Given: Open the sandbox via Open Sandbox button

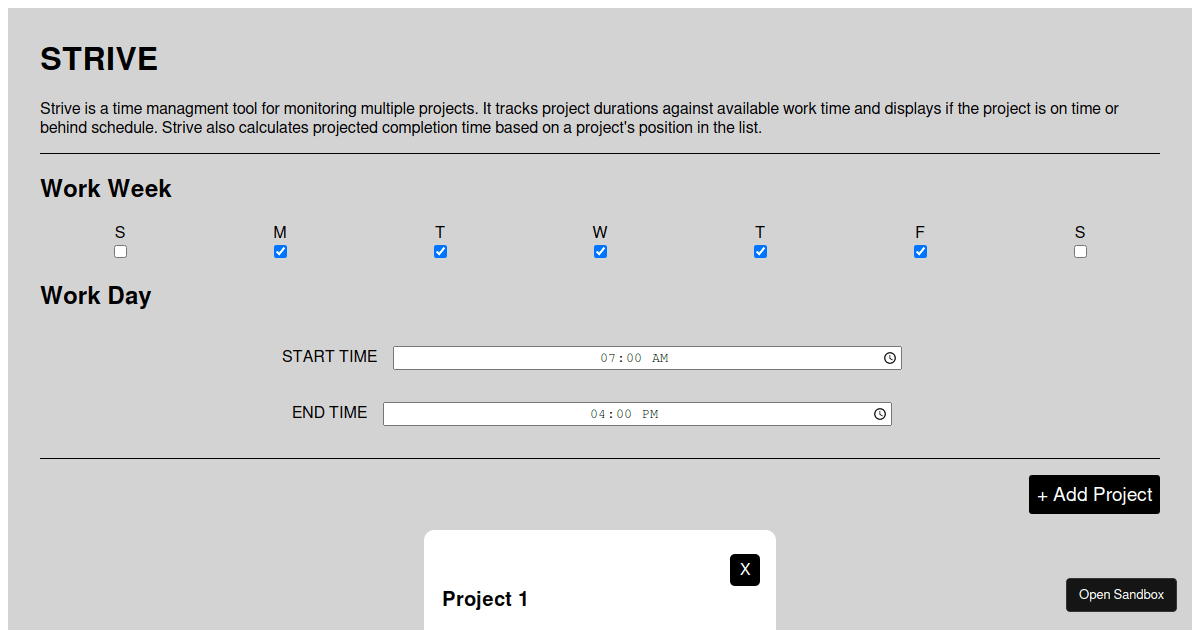Looking at the screenshot, I should point(1121,594).
